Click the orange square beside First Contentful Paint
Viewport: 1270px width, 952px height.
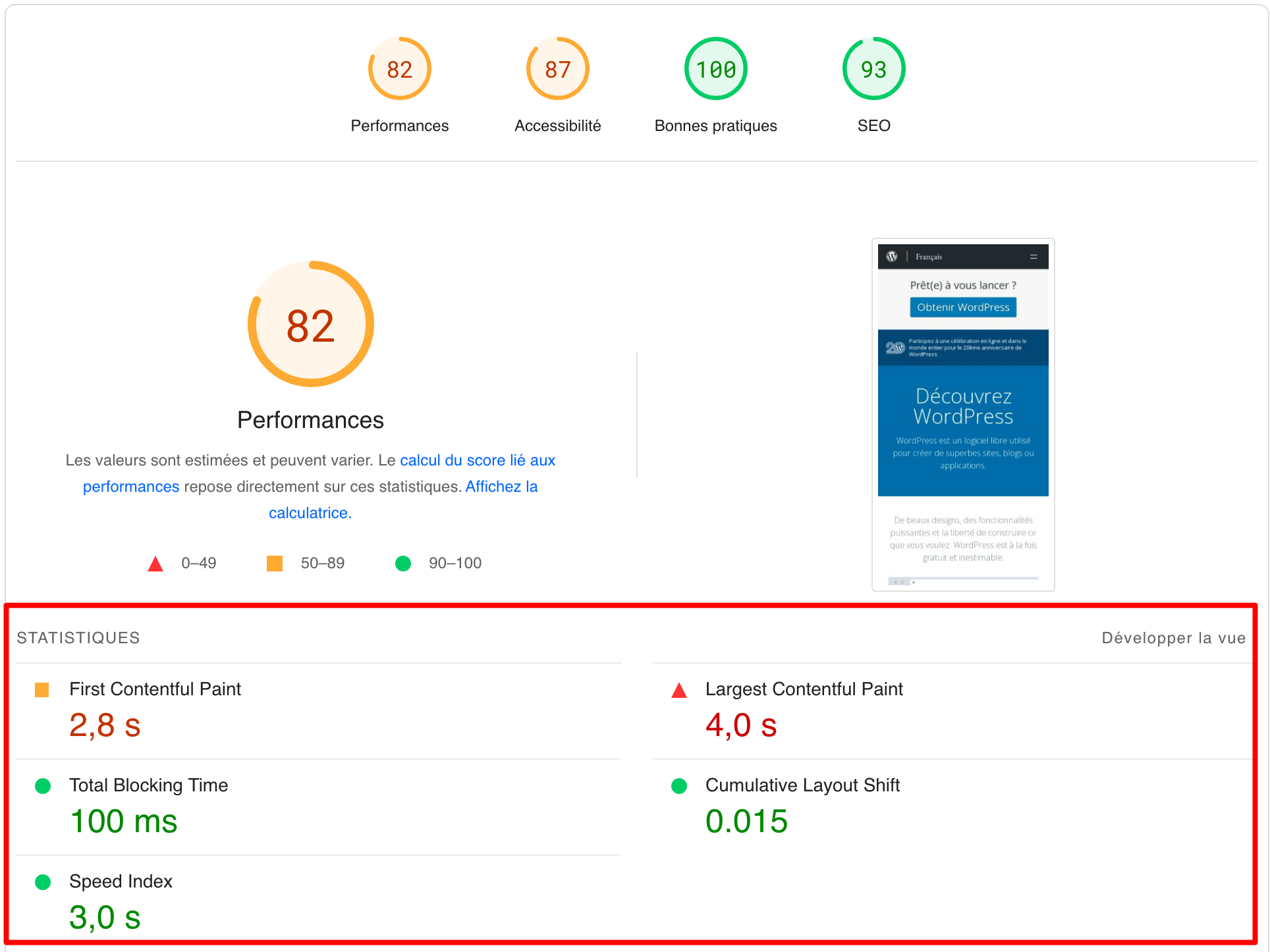coord(43,689)
